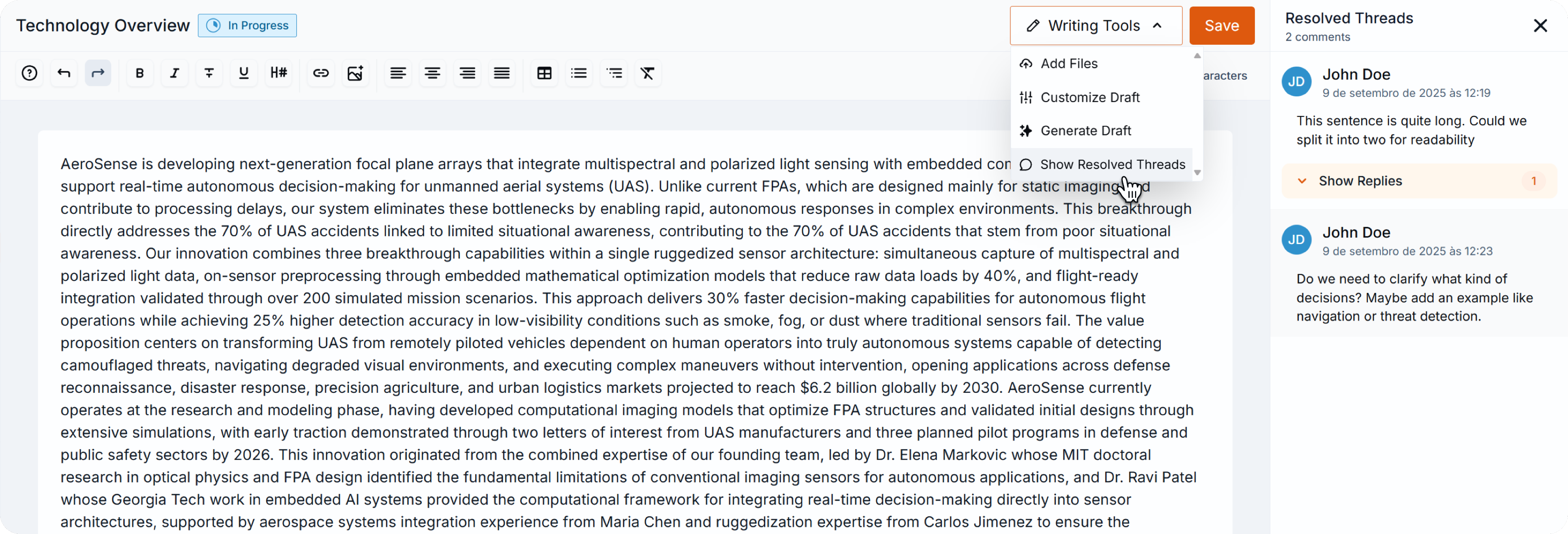Center align the paragraph
Screen dimensions: 1568x534
(x=432, y=73)
